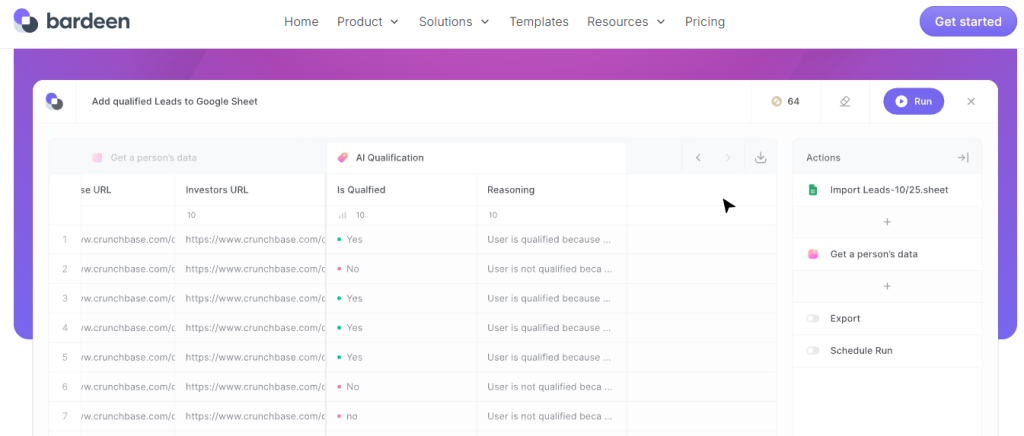1024x436 pixels.
Task: Open Investors URL link in row 1
Action: tap(255, 240)
